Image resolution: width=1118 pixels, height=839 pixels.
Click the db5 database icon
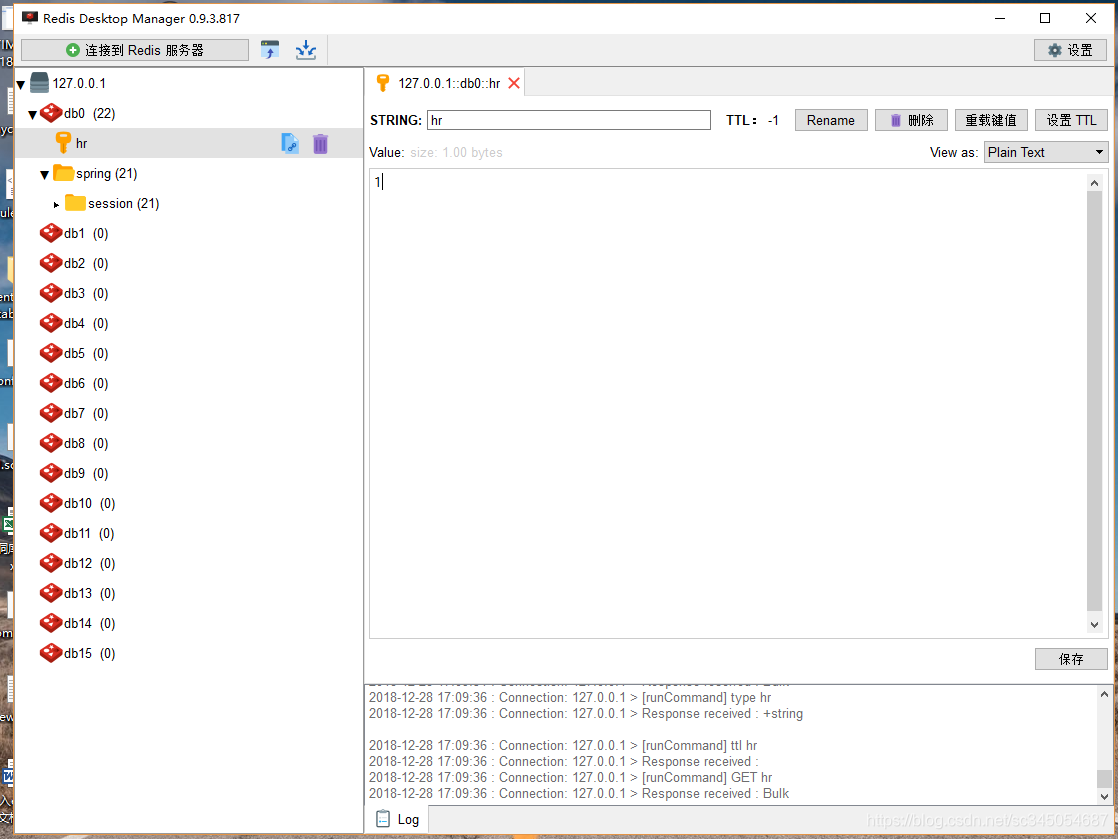pyautogui.click(x=51, y=353)
